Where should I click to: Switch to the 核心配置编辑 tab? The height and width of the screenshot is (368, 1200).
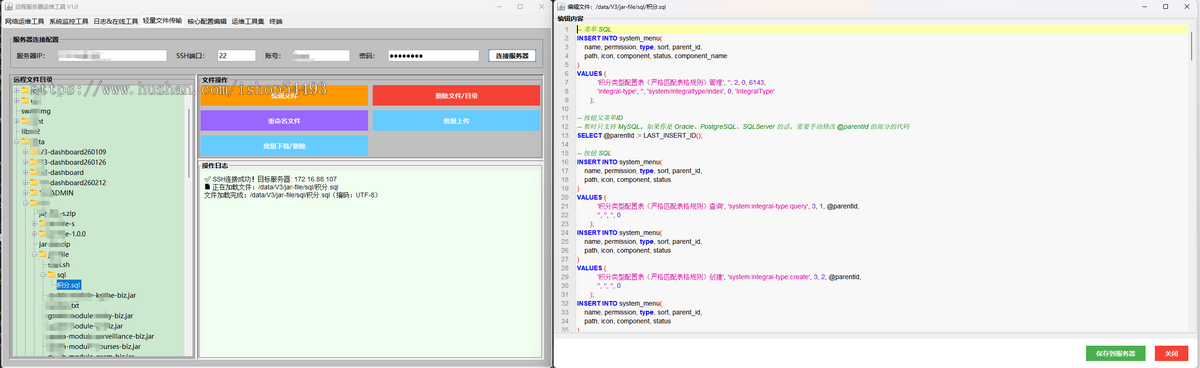pos(207,20)
